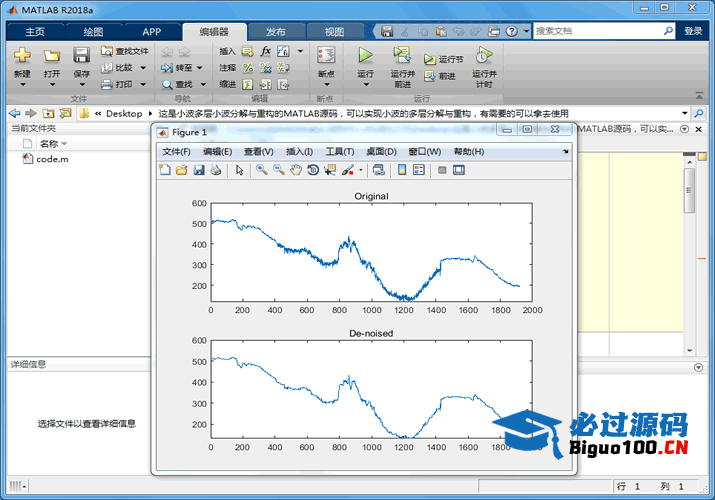Image resolution: width=715 pixels, height=500 pixels.
Task: Switch to the APP tab
Action: coord(151,31)
